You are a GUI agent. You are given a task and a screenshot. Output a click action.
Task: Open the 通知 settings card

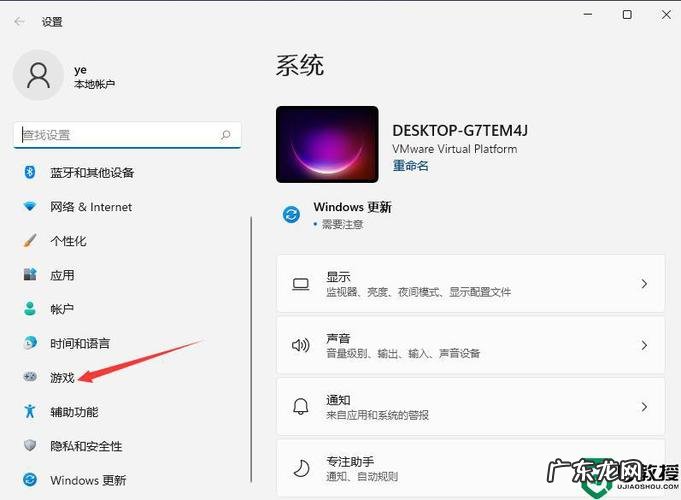(471, 407)
